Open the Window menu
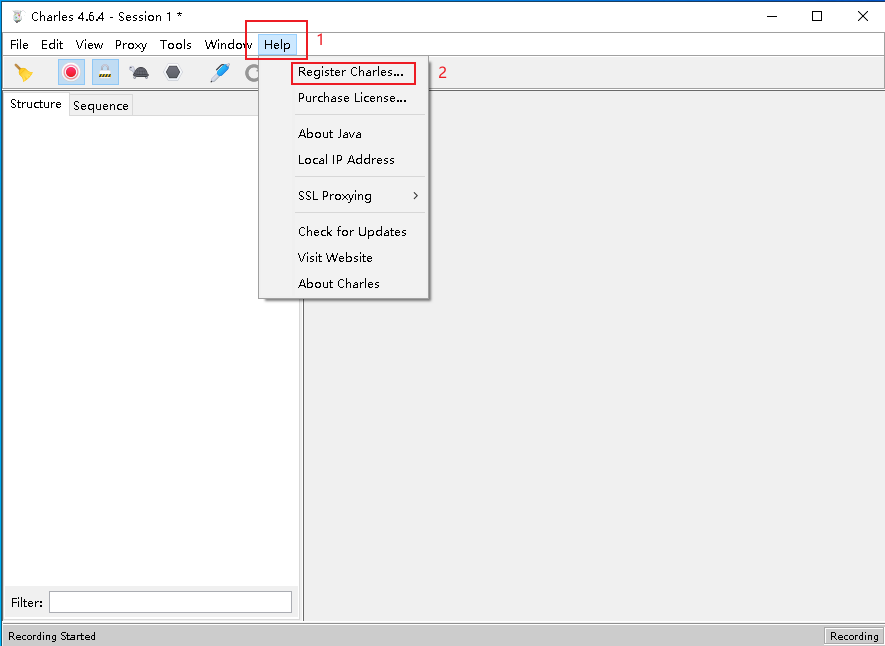885x646 pixels. click(x=228, y=45)
